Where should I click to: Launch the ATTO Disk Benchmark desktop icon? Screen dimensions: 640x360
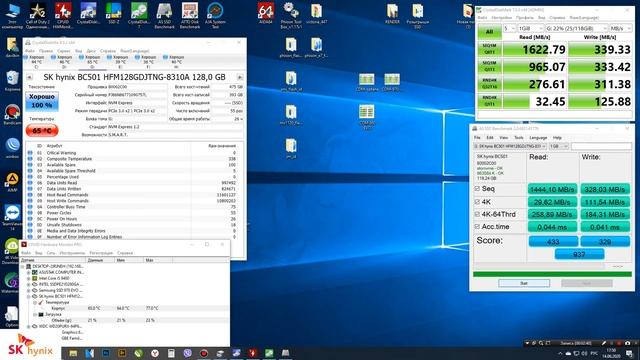[190, 15]
